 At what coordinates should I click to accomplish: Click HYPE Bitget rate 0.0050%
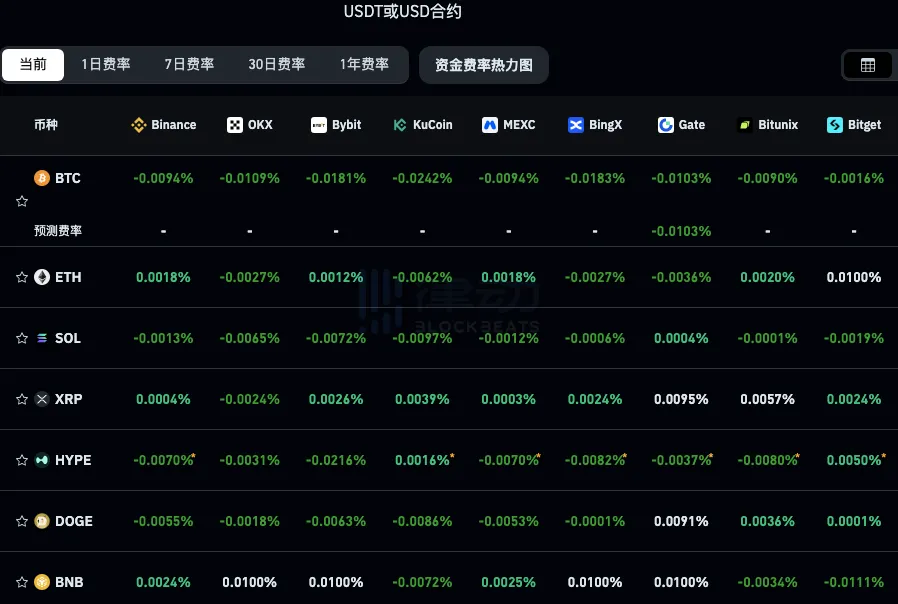click(x=853, y=460)
